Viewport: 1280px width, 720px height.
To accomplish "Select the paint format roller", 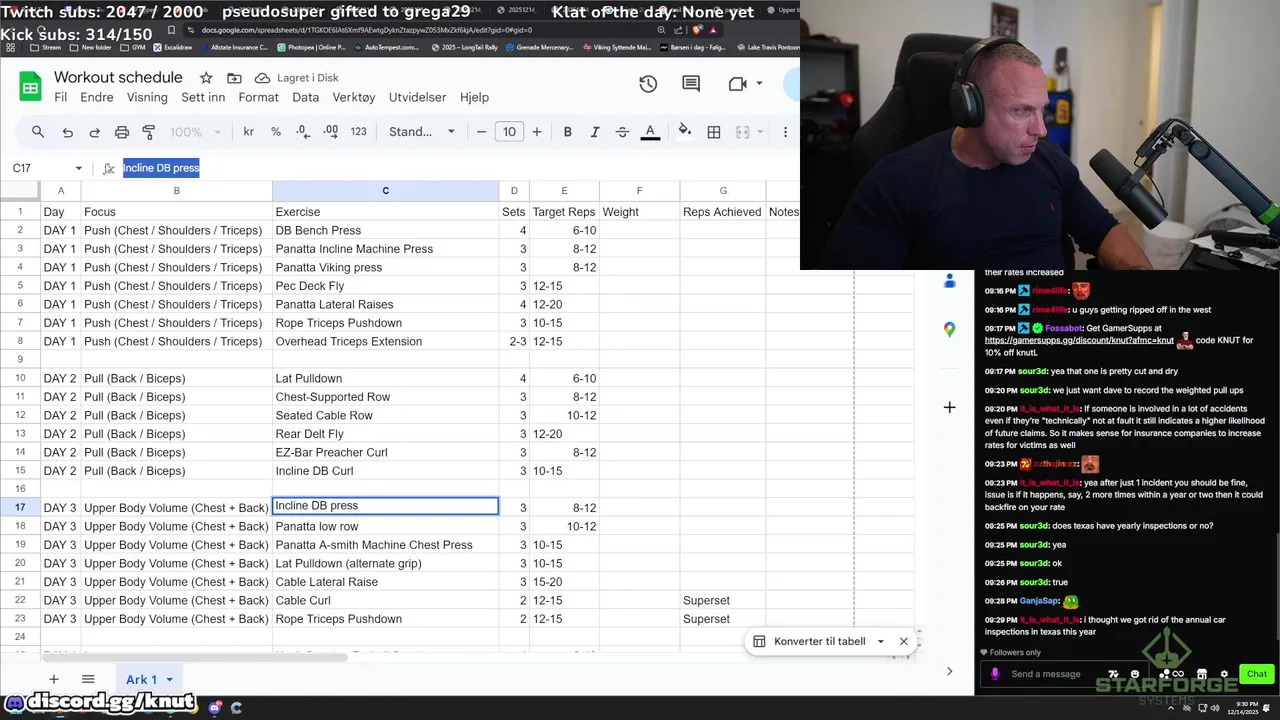I will (149, 132).
